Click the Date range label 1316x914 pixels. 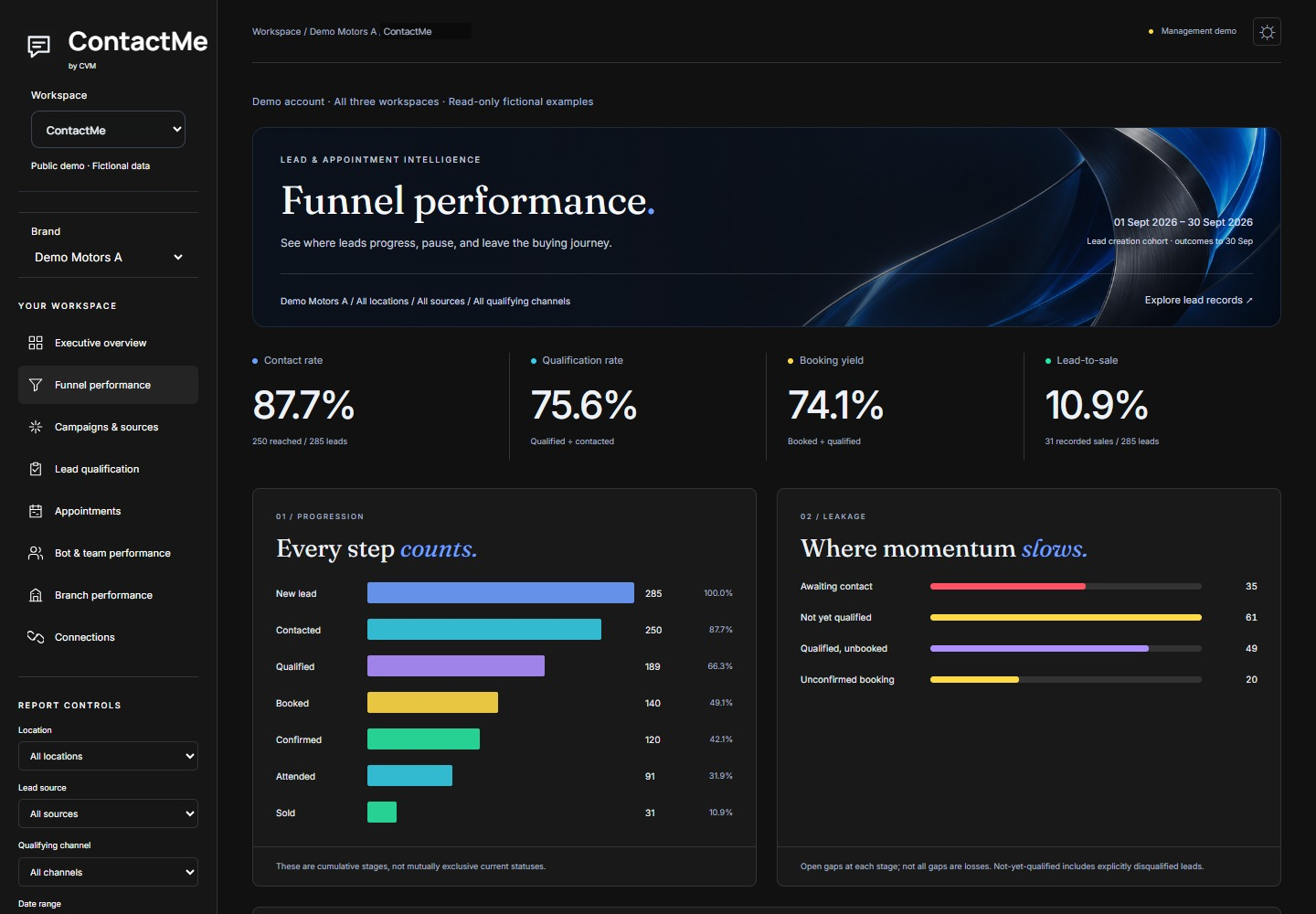(x=39, y=904)
